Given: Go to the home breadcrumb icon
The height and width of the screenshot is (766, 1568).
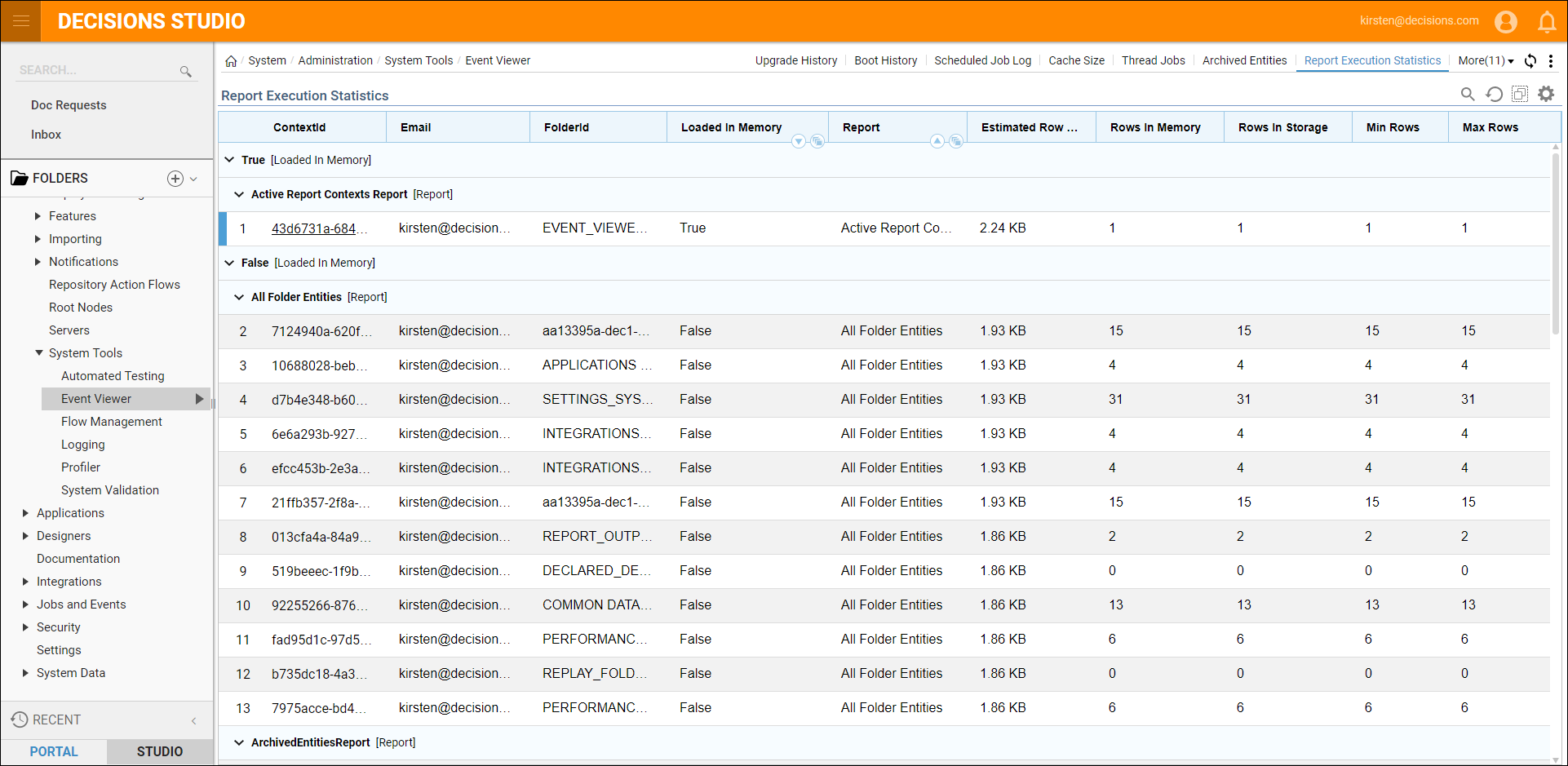Looking at the screenshot, I should [231, 61].
